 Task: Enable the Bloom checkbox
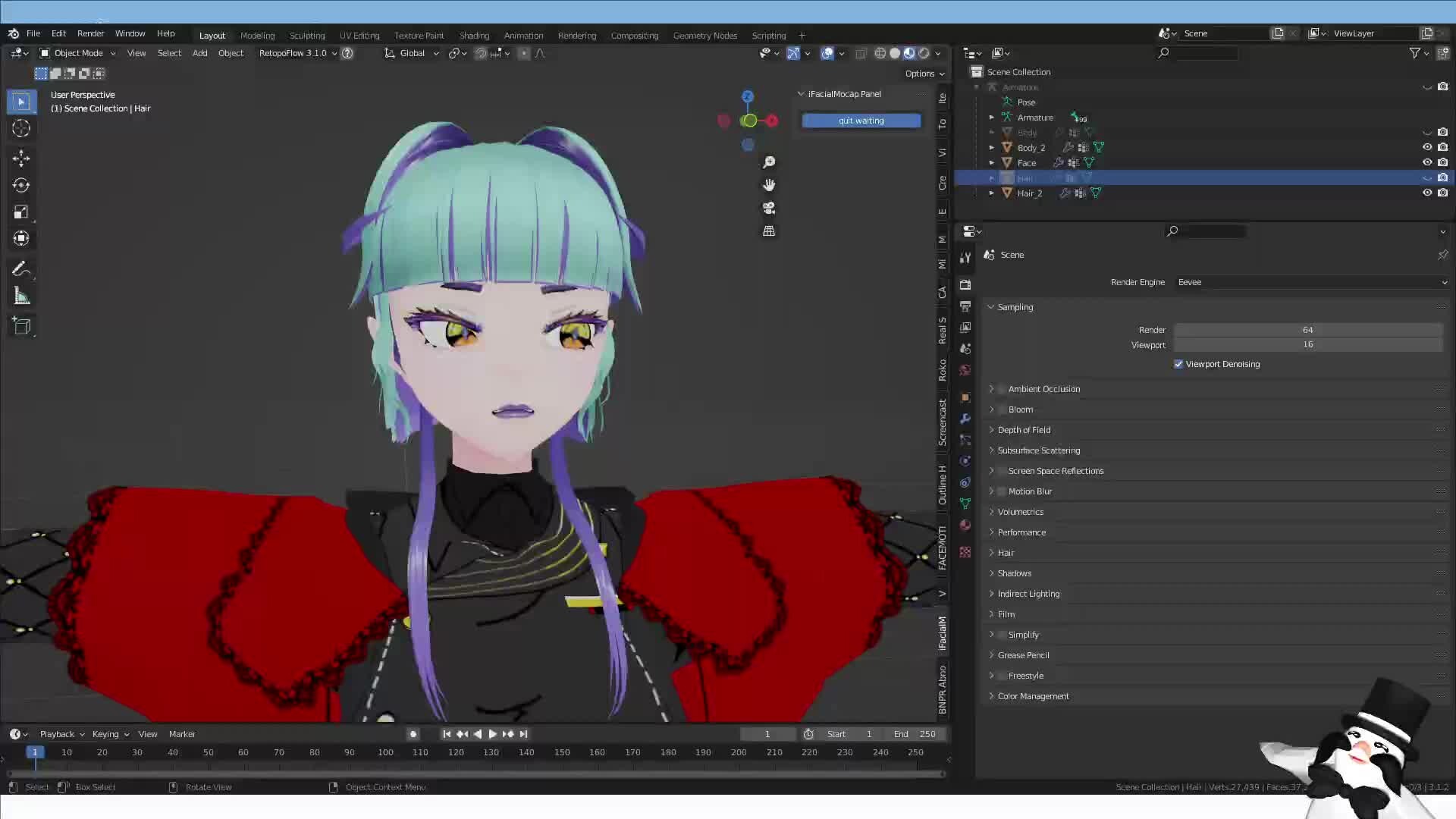[x=1001, y=409]
